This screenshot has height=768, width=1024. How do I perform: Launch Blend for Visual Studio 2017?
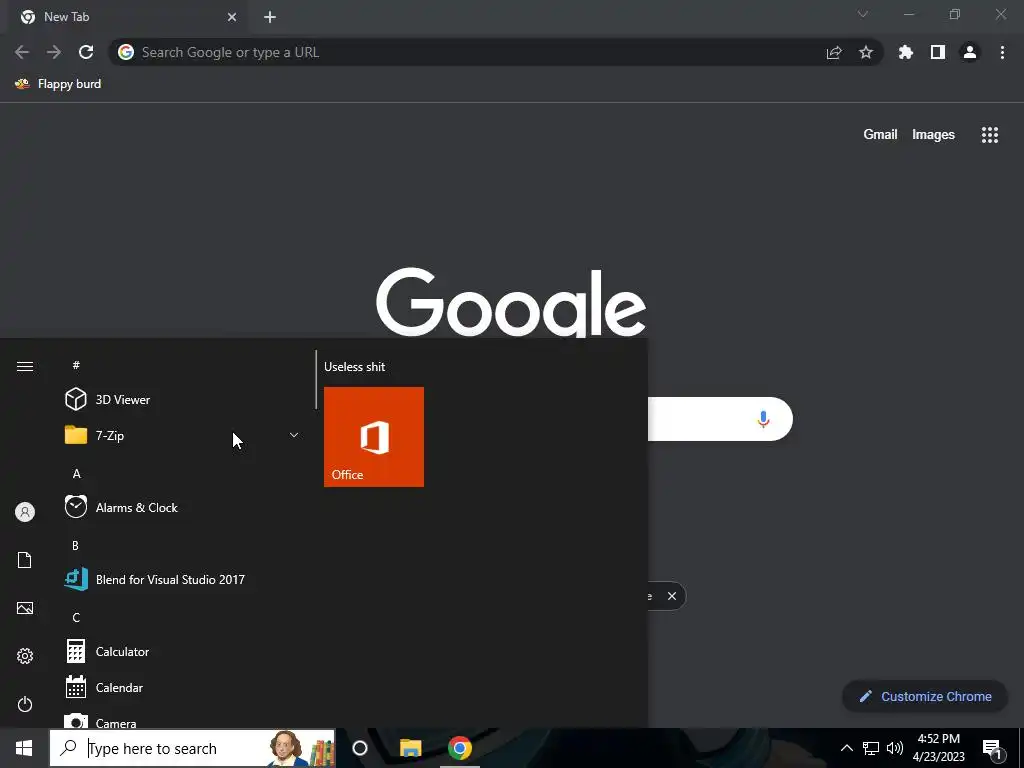click(x=185, y=579)
